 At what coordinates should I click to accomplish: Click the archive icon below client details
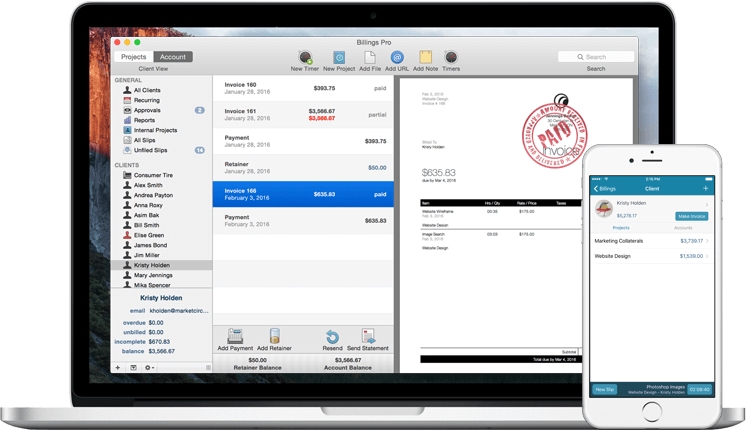coord(133,368)
